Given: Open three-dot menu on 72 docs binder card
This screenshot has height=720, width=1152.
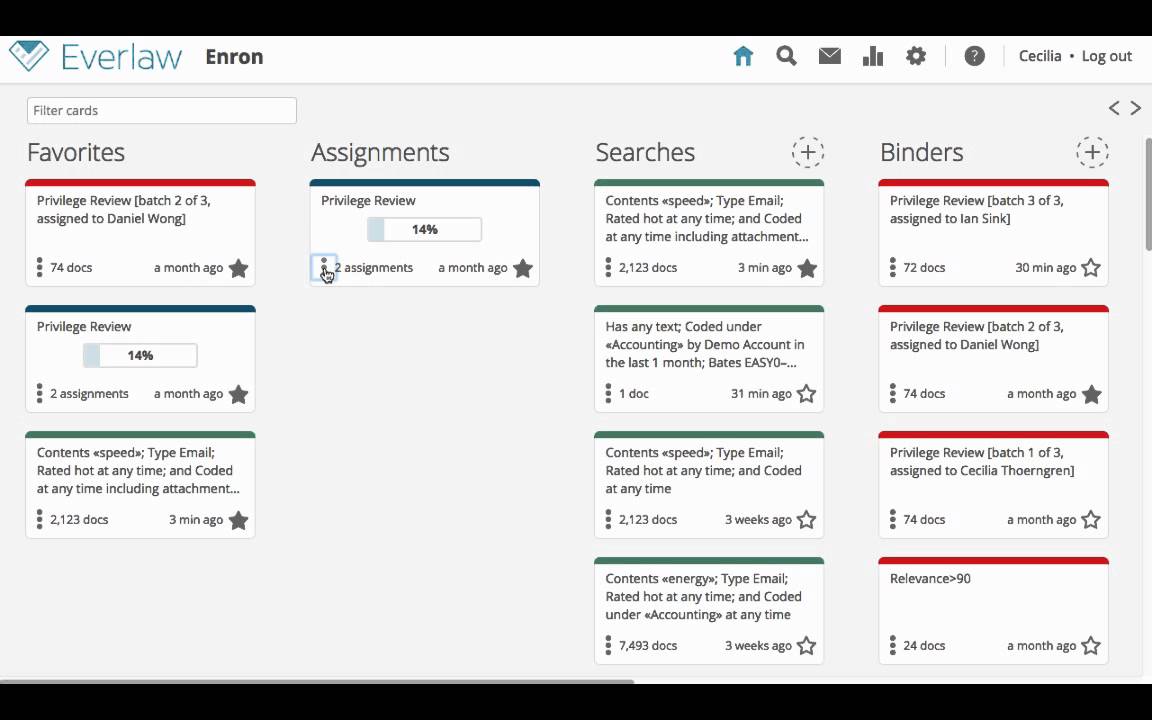Looking at the screenshot, I should [893, 267].
